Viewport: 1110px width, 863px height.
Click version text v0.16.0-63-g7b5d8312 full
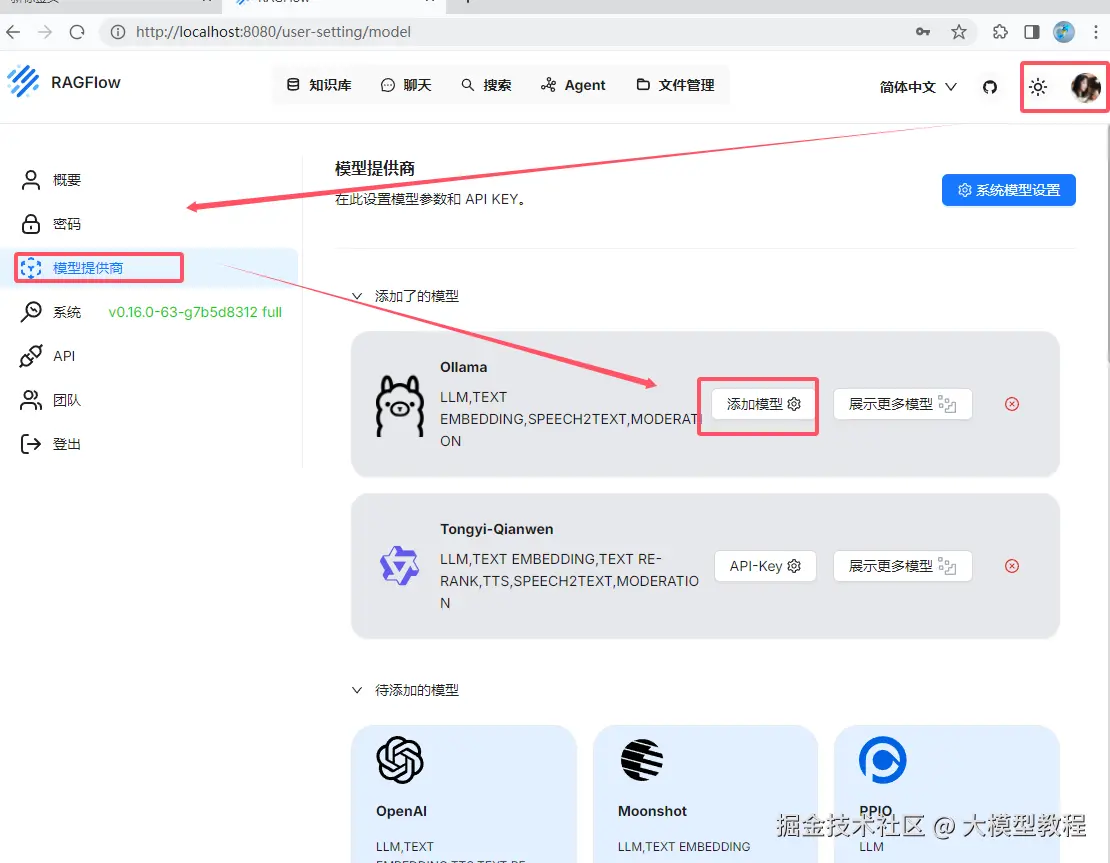(x=195, y=312)
